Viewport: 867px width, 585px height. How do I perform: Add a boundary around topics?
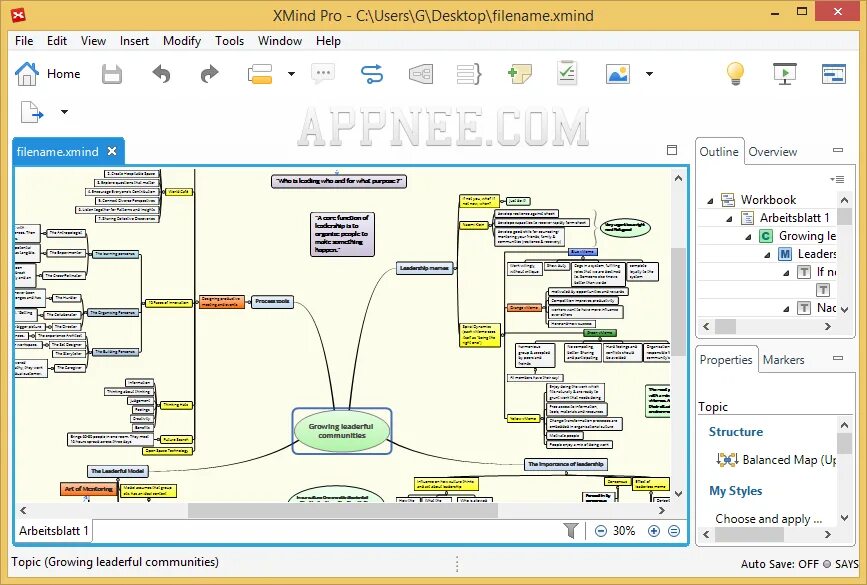tap(421, 74)
